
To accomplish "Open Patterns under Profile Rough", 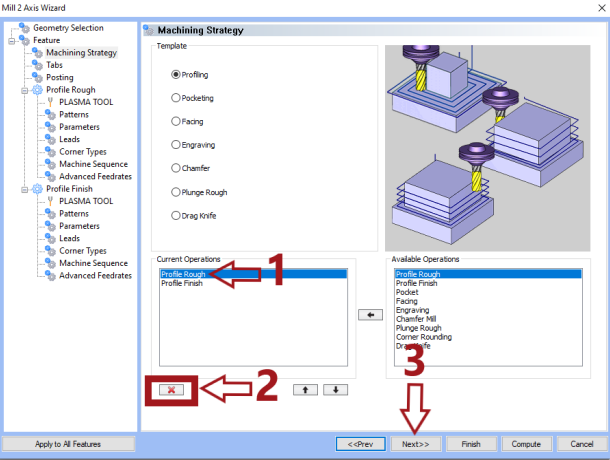I will 74,114.
